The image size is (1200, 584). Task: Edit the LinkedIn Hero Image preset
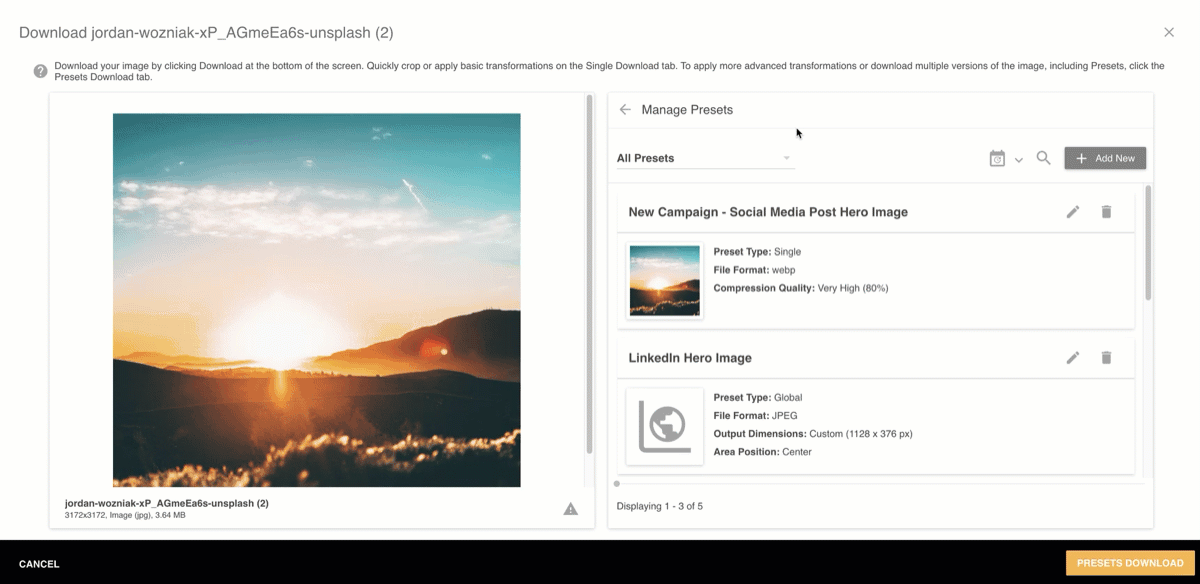click(1073, 358)
